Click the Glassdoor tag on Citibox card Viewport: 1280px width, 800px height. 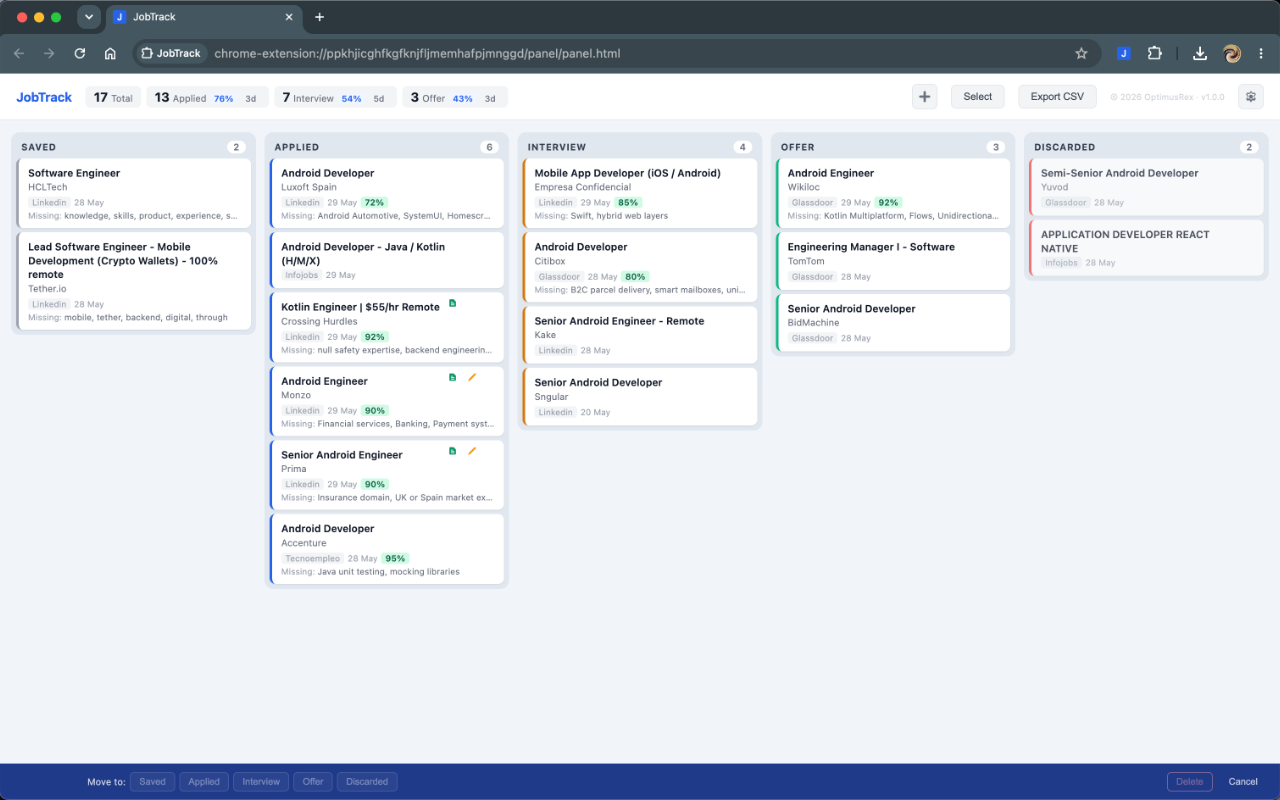click(x=559, y=276)
